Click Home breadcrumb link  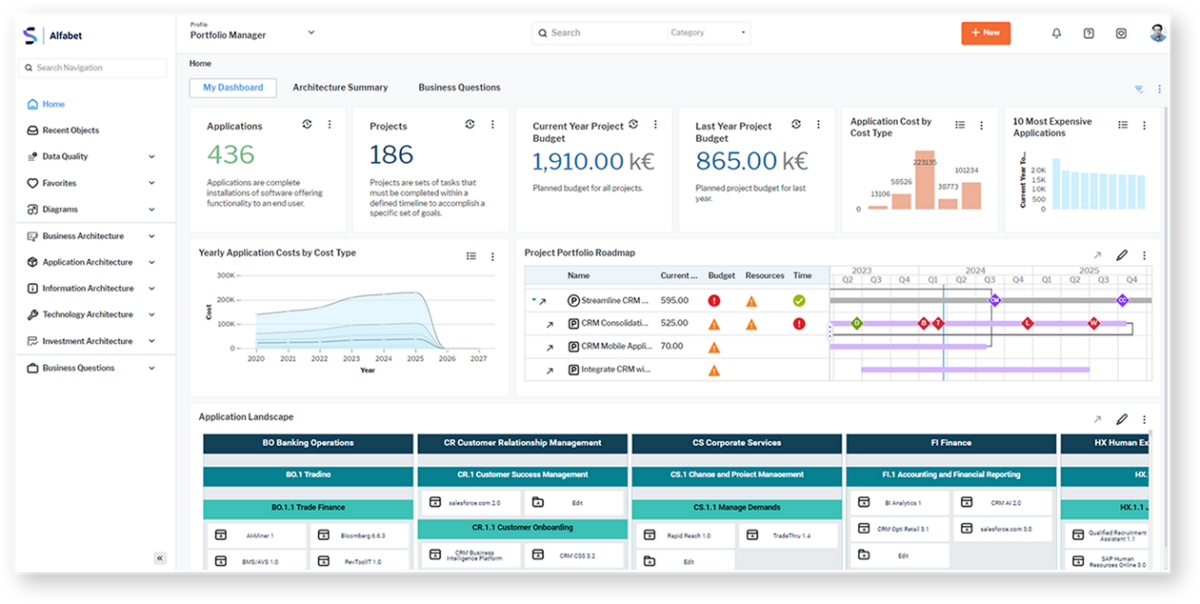coord(200,63)
